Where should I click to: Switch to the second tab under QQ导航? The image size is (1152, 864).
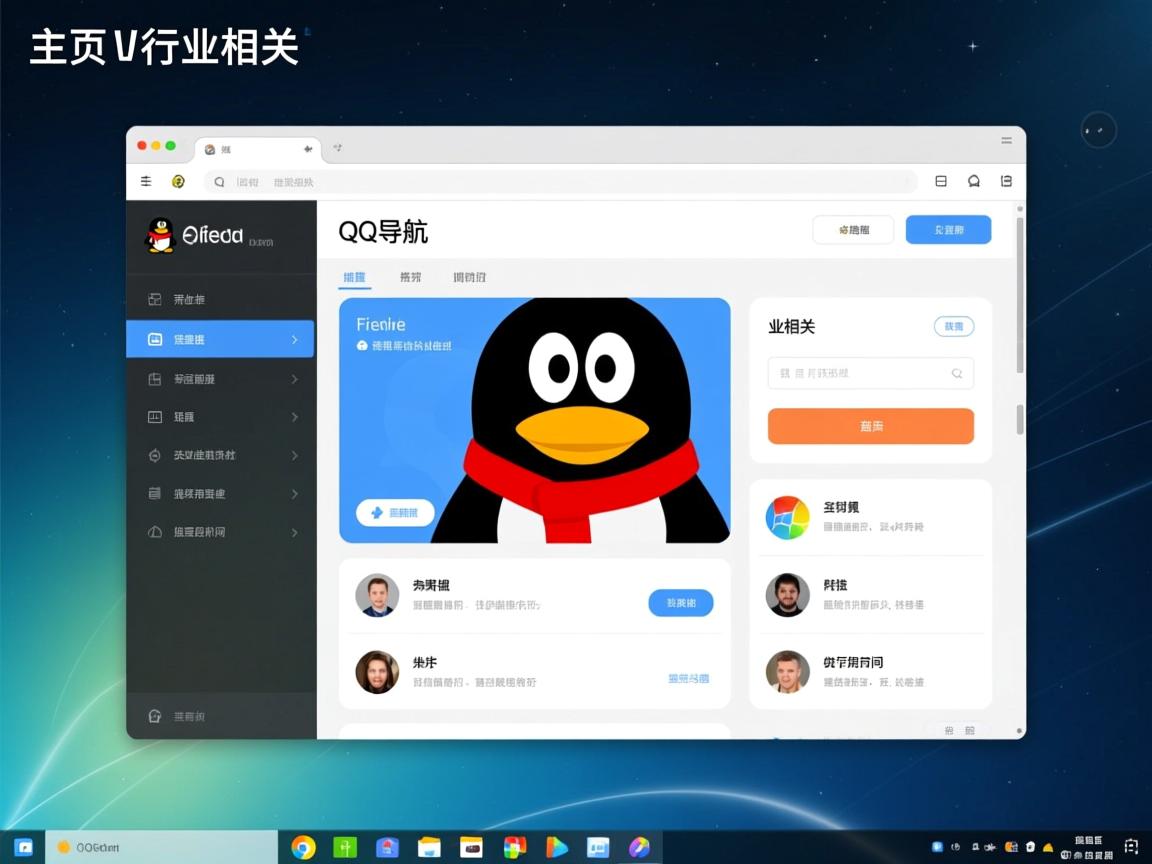coord(410,277)
